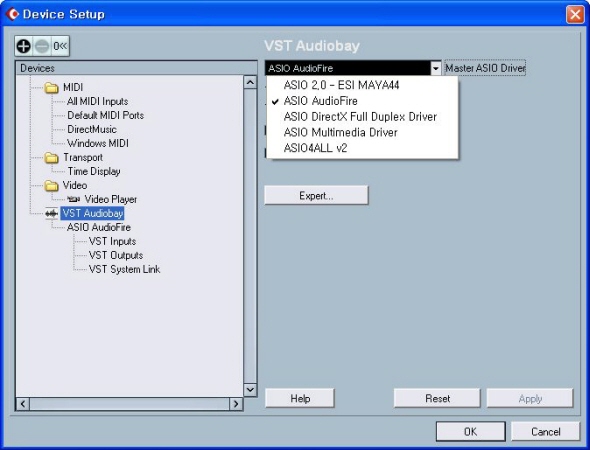The height and width of the screenshot is (450, 590).
Task: Select the Video Player camera icon
Action: coord(73,199)
